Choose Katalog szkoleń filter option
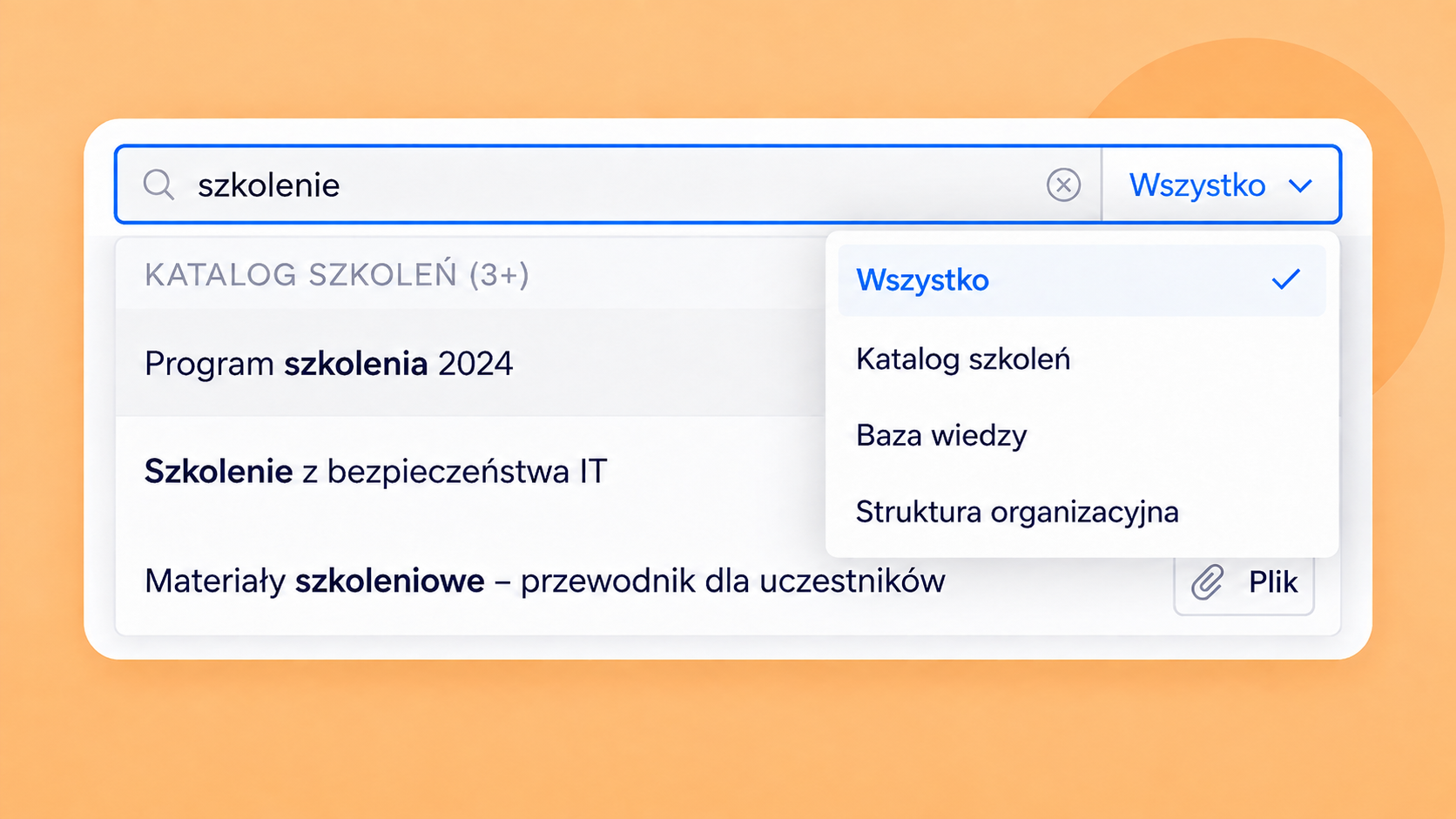 1082,359
